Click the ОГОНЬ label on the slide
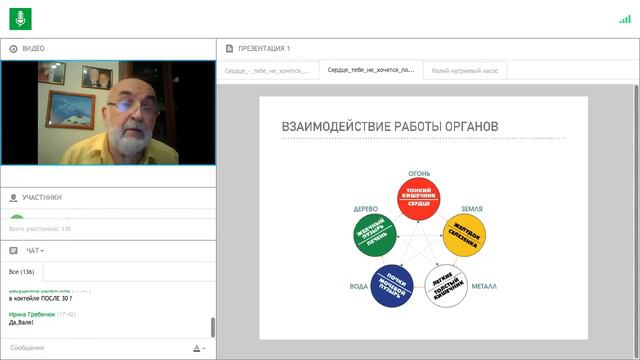Image resolution: width=640 pixels, height=360 pixels. point(419,173)
